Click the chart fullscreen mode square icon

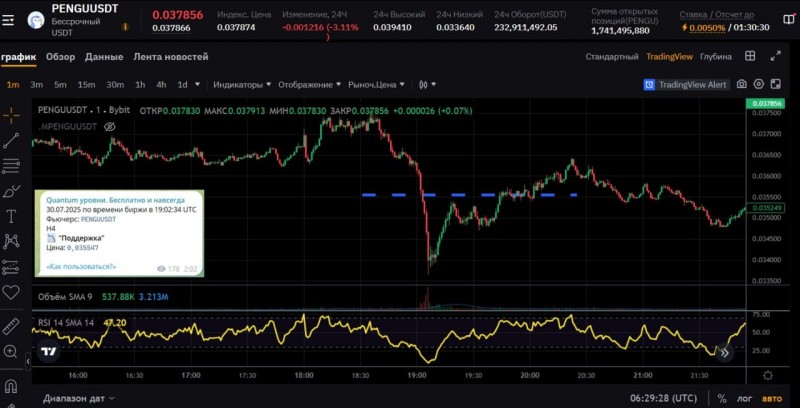tap(776, 84)
